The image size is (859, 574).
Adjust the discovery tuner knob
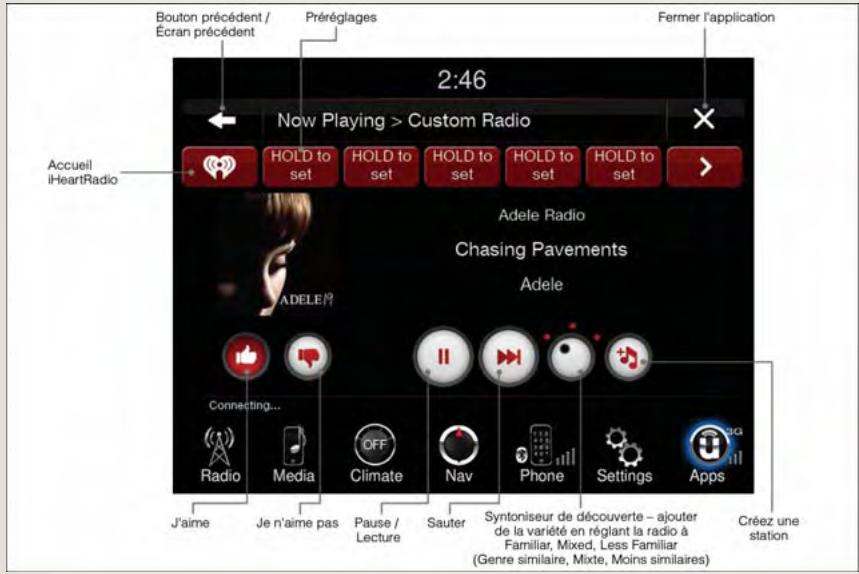(x=571, y=357)
